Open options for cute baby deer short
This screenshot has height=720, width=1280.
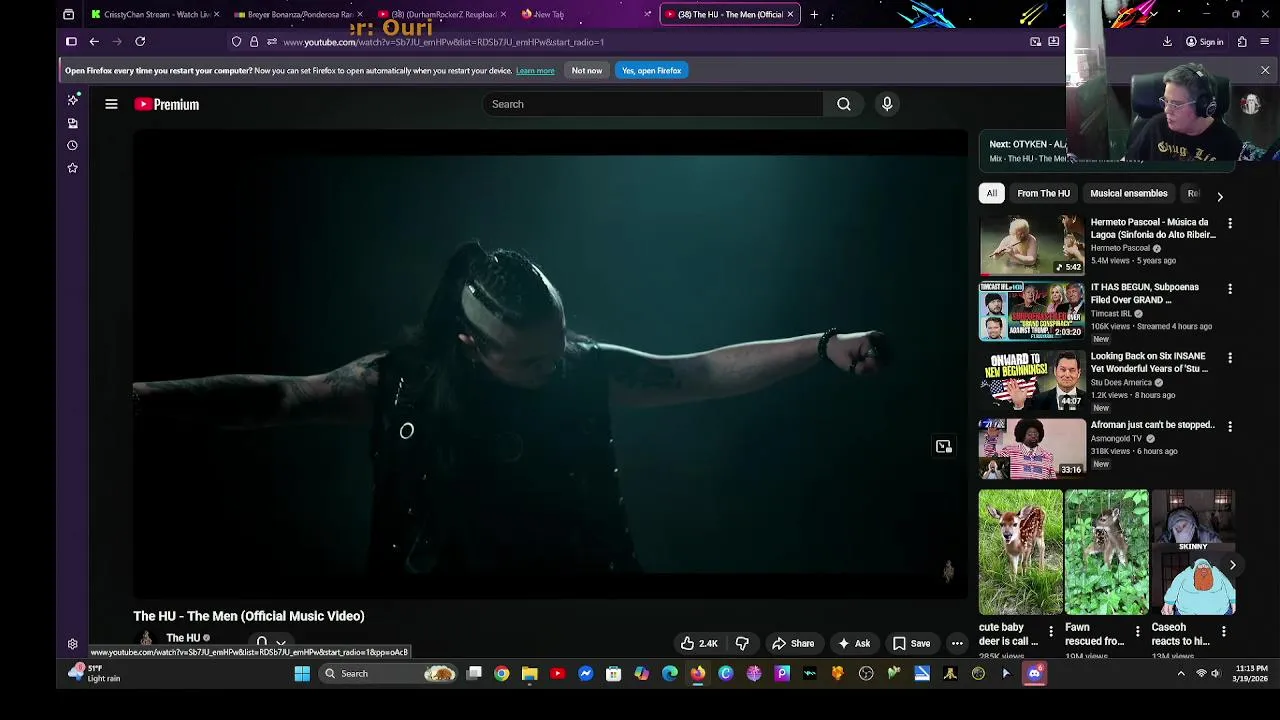1050,631
